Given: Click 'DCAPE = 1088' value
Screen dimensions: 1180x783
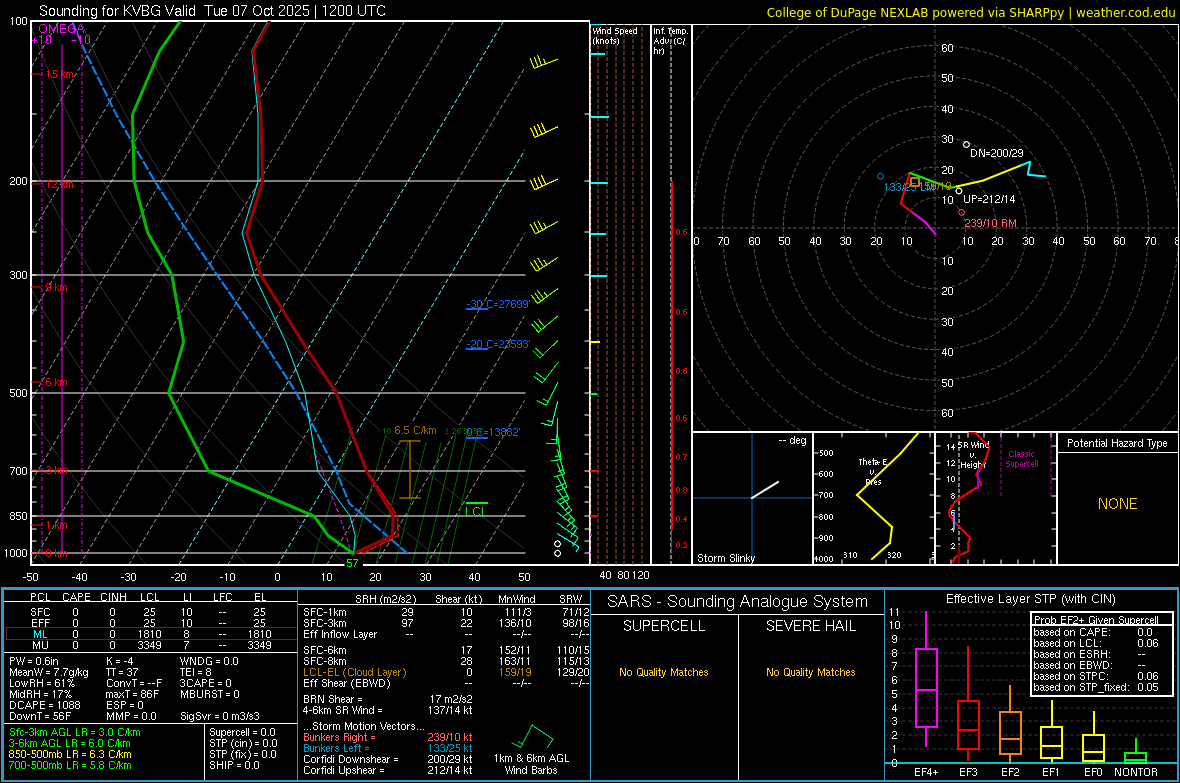Looking at the screenshot, I should click(x=44, y=705).
